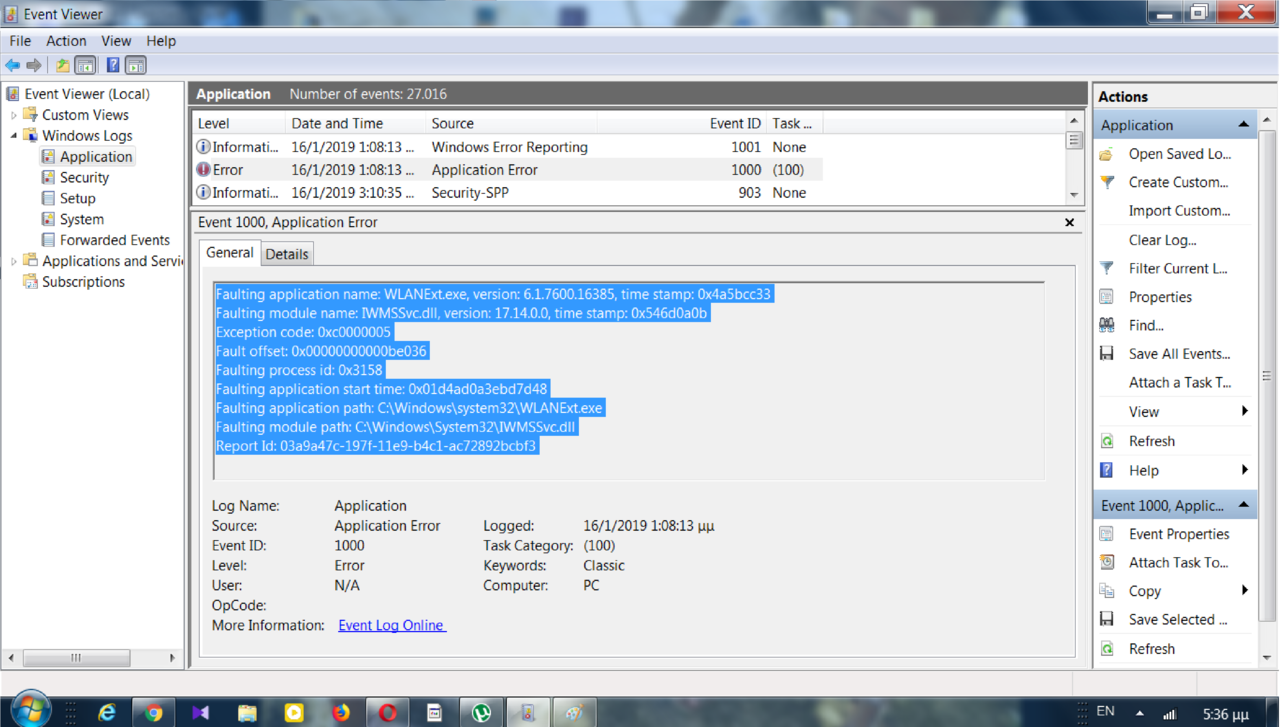Open the Event Log Online link
Image resolution: width=1280 pixels, height=727 pixels.
392,625
